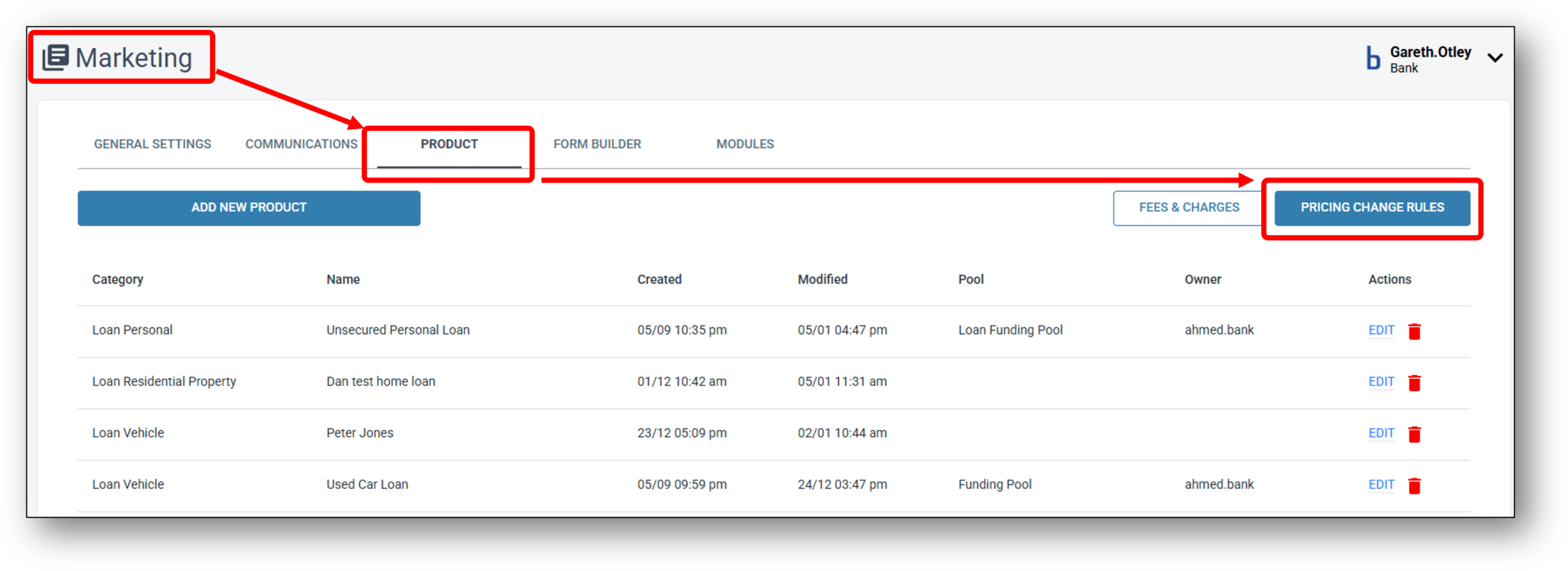Delete the Used Car Loan product
The height and width of the screenshot is (571, 1568).
[1414, 486]
